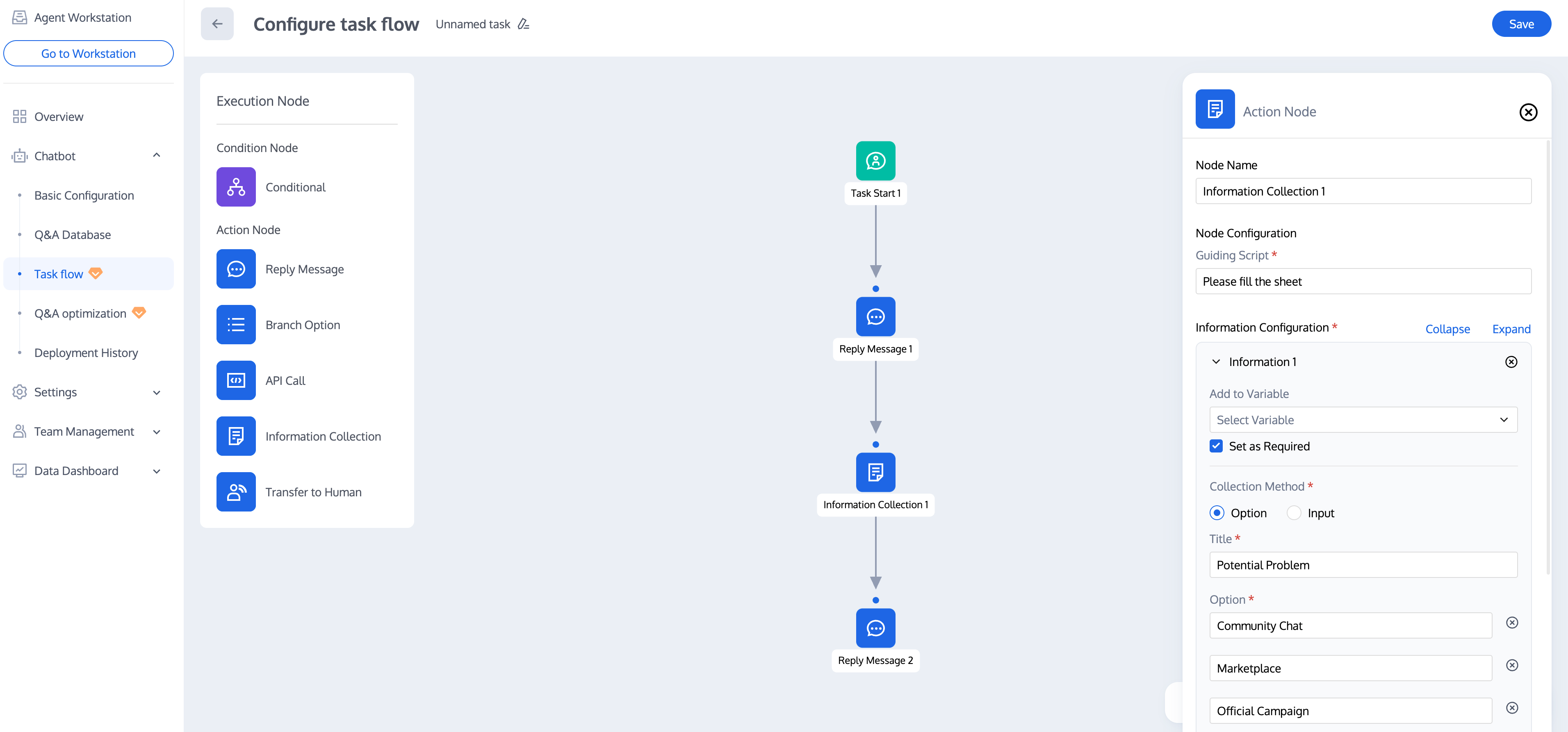Close the Action Node panel

[x=1528, y=113]
